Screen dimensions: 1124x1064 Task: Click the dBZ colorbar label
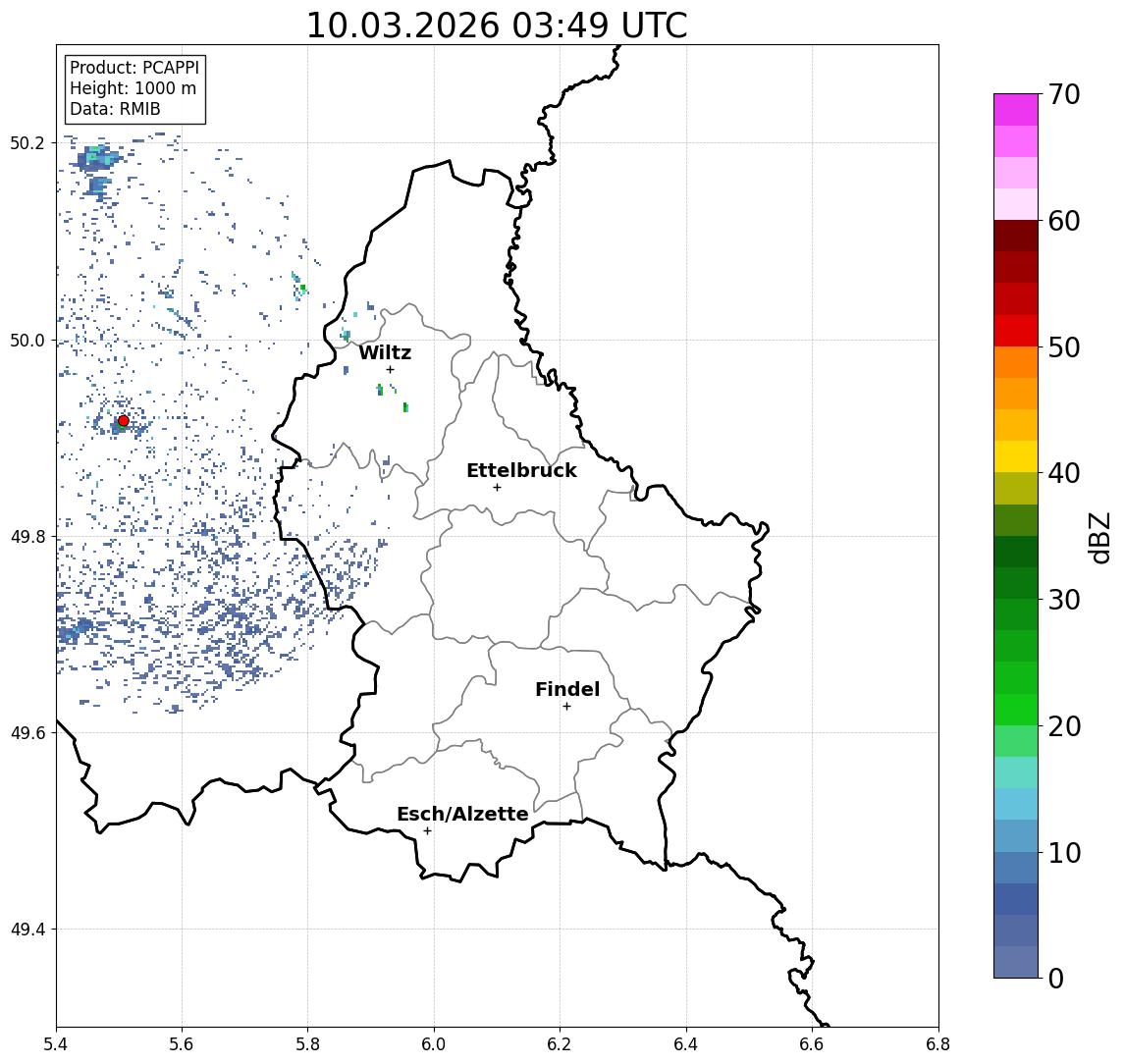[1098, 537]
